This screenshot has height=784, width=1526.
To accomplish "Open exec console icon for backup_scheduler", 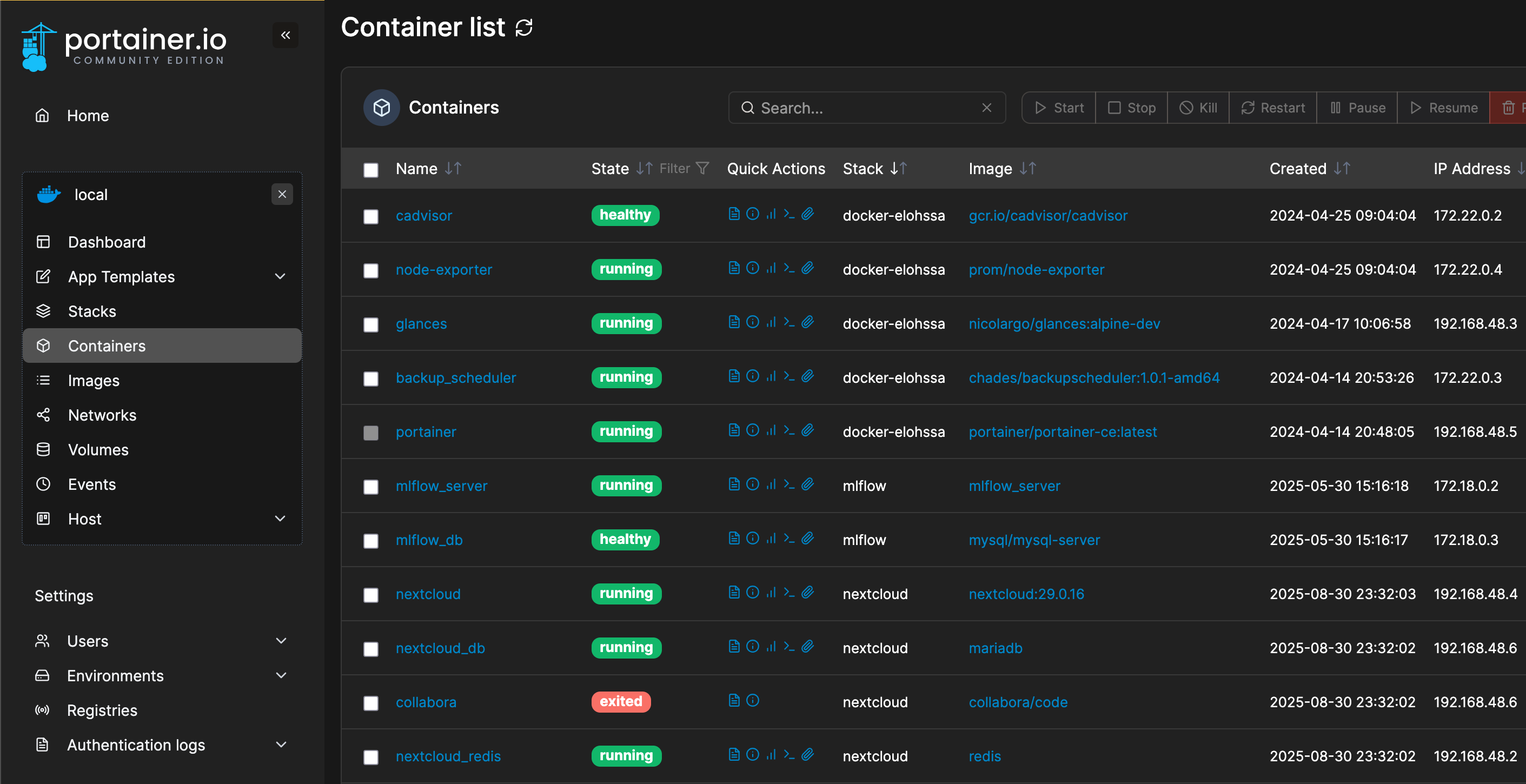I will 789,377.
